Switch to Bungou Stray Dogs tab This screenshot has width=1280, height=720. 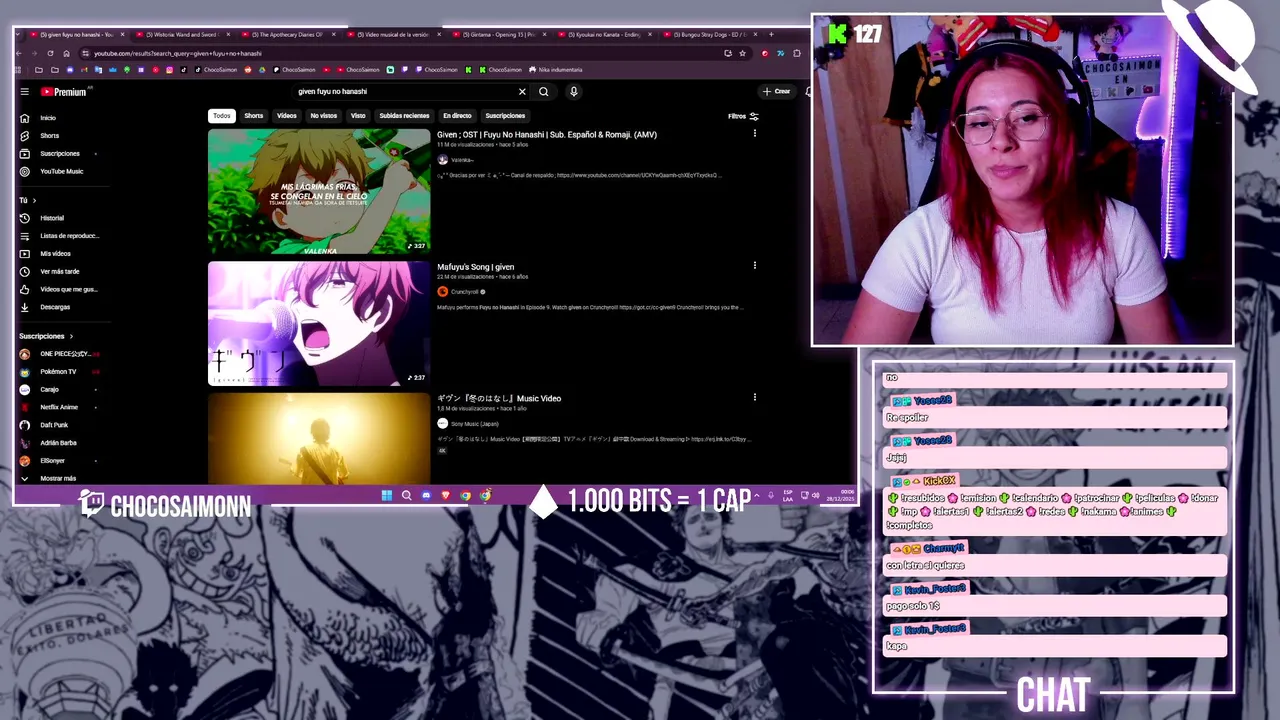point(711,34)
